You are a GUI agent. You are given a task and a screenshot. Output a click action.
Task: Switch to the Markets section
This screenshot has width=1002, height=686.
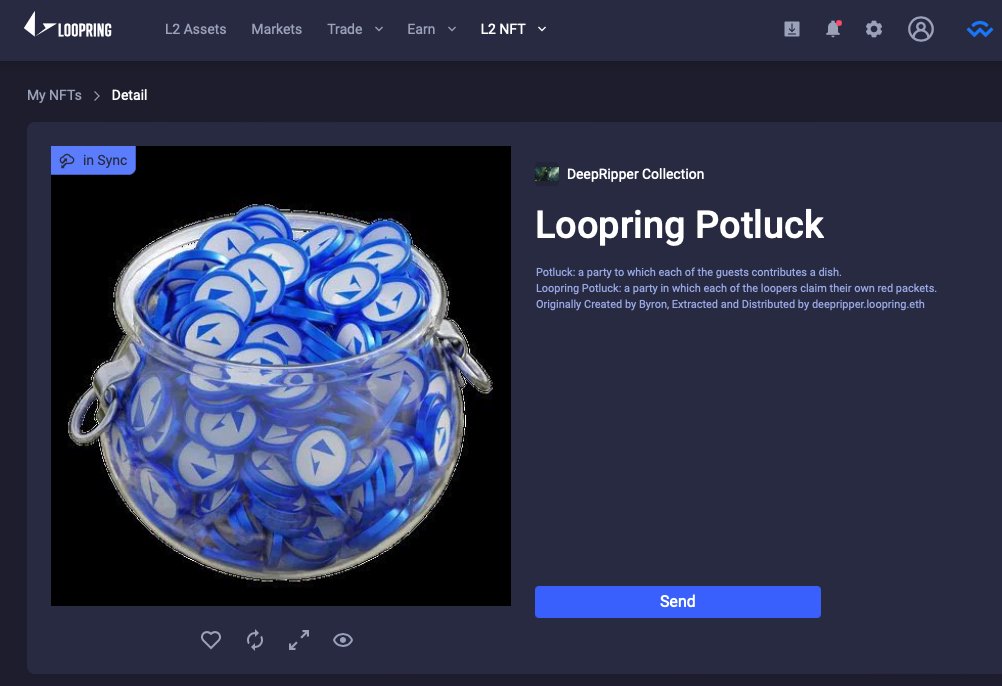(276, 29)
